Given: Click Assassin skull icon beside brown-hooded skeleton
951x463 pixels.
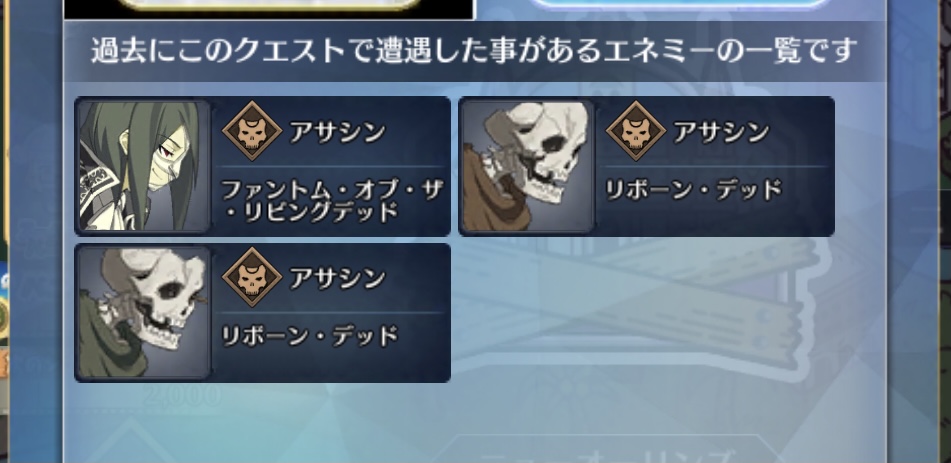Looking at the screenshot, I should pyautogui.click(x=636, y=131).
